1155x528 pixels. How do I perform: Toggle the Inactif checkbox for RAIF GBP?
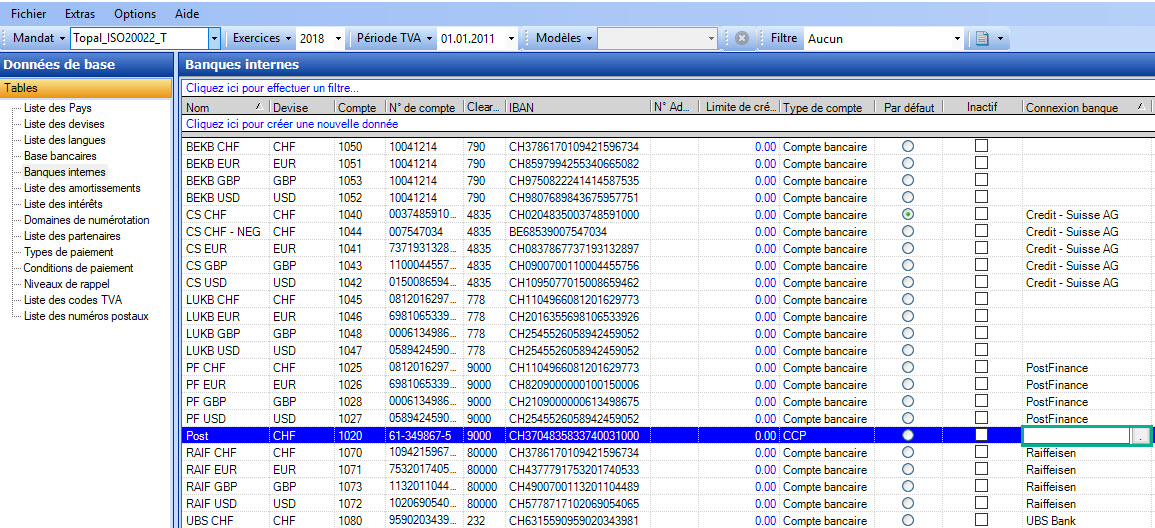coord(981,487)
